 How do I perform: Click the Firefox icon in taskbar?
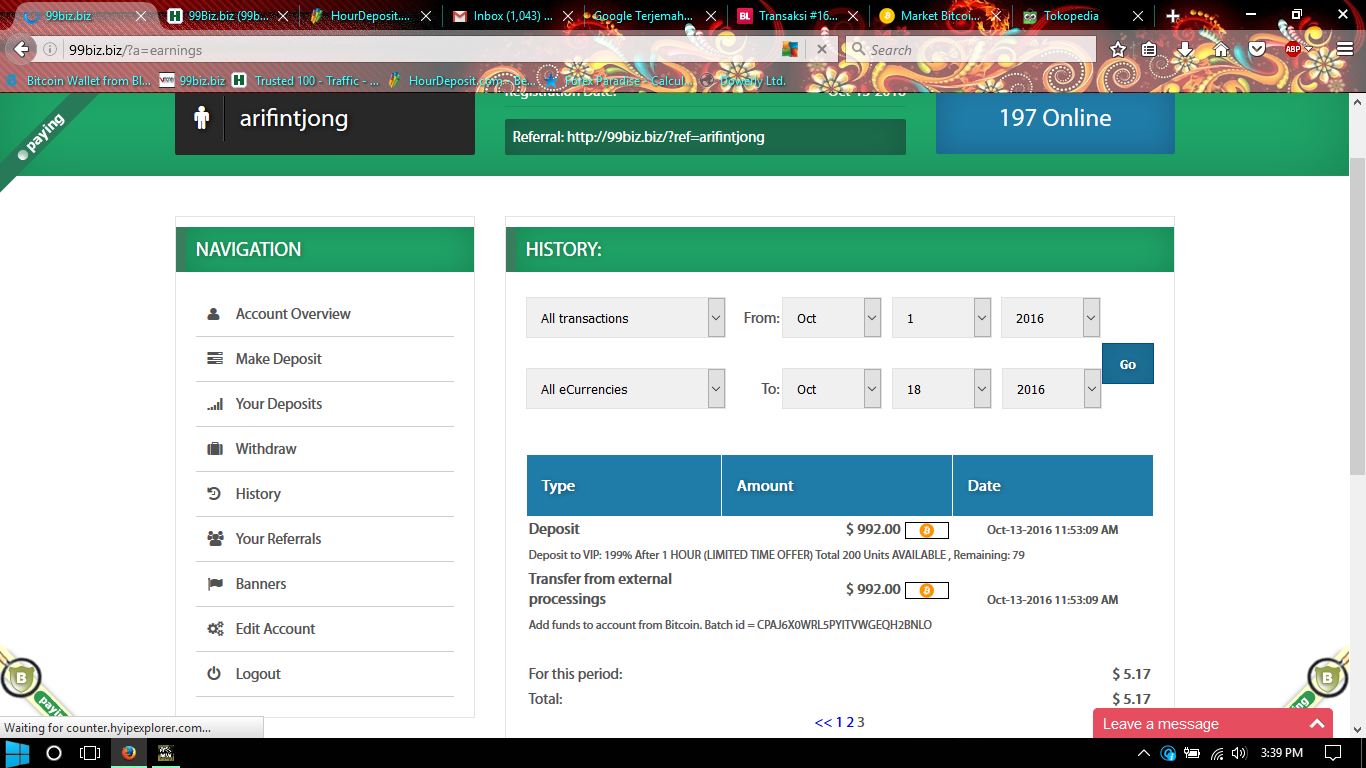click(x=128, y=753)
